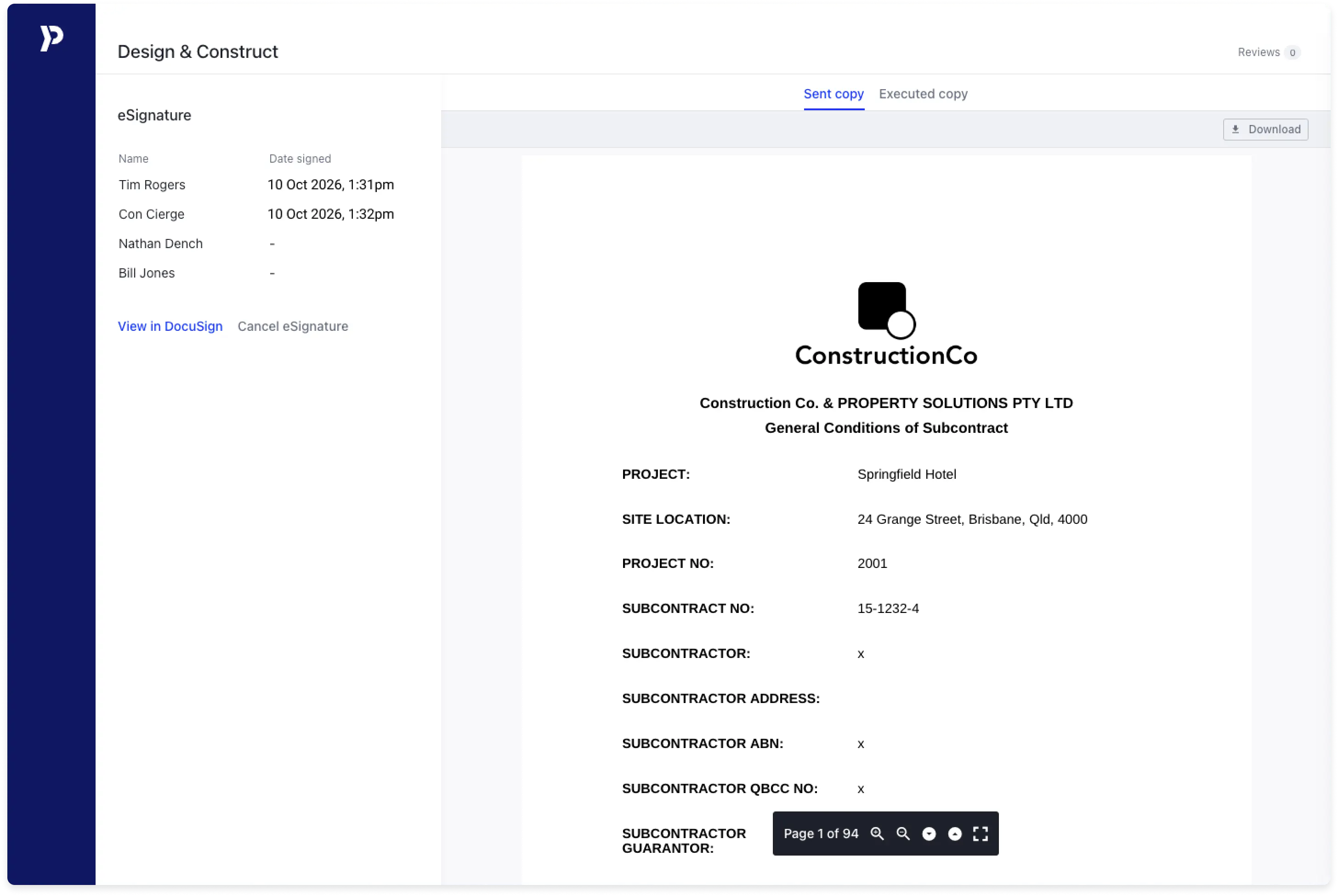Open the Reviews counter
This screenshot has width=1338, height=896.
point(1269,52)
